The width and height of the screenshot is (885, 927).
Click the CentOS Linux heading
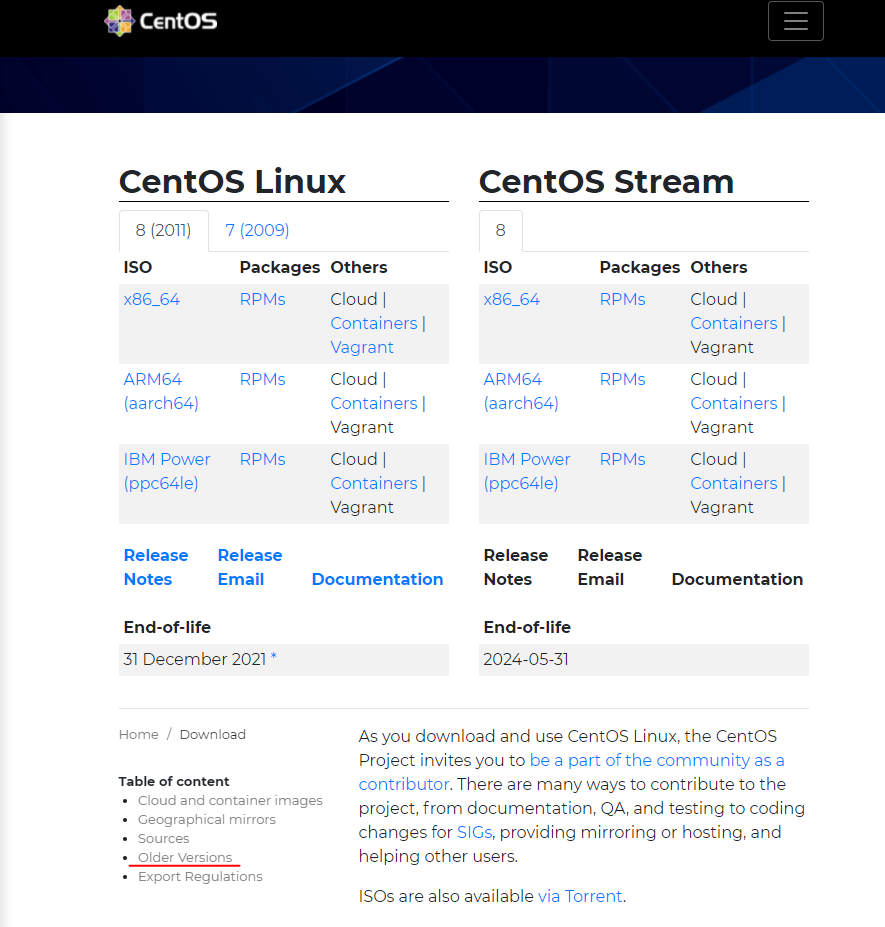tap(232, 181)
